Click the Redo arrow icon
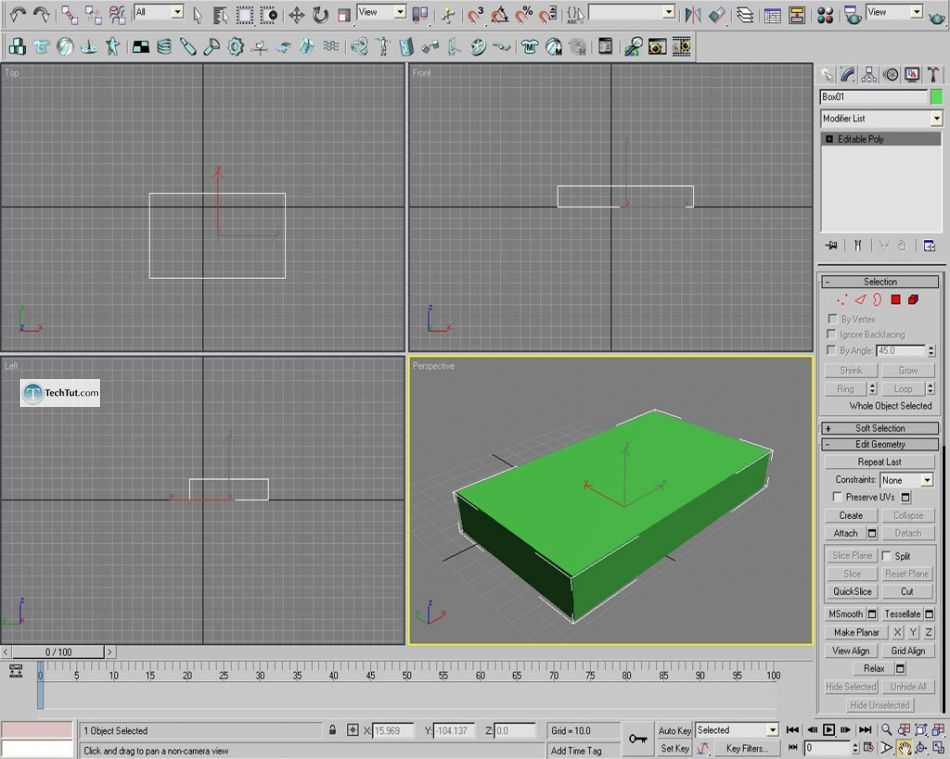Screen dimensions: 950x759 (41, 15)
